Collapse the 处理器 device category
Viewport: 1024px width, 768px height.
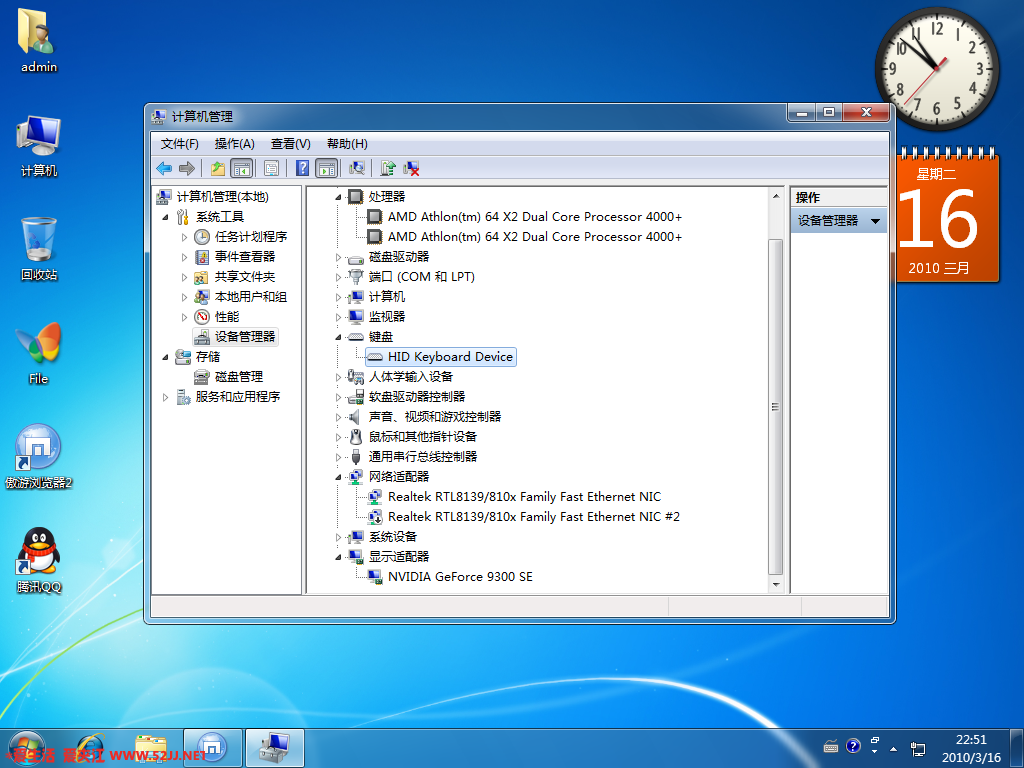pyautogui.click(x=338, y=197)
